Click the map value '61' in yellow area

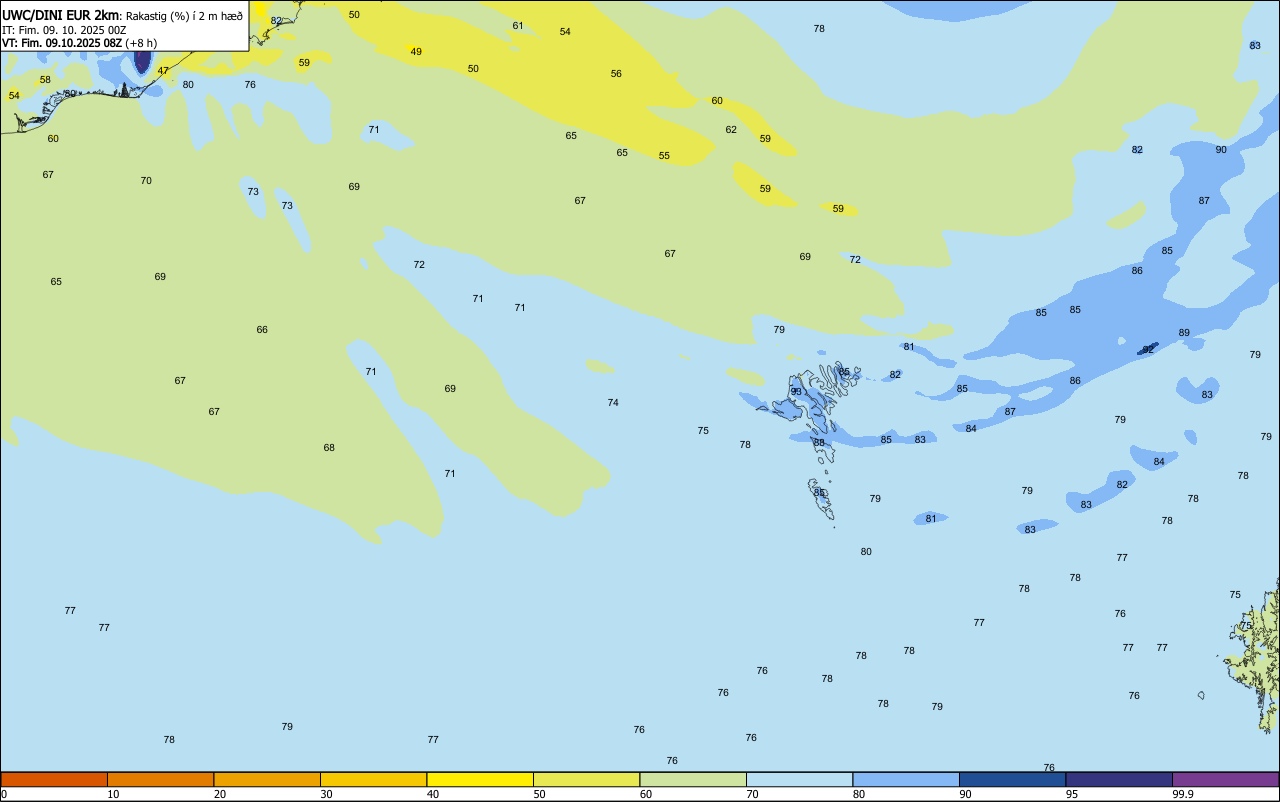518,26
